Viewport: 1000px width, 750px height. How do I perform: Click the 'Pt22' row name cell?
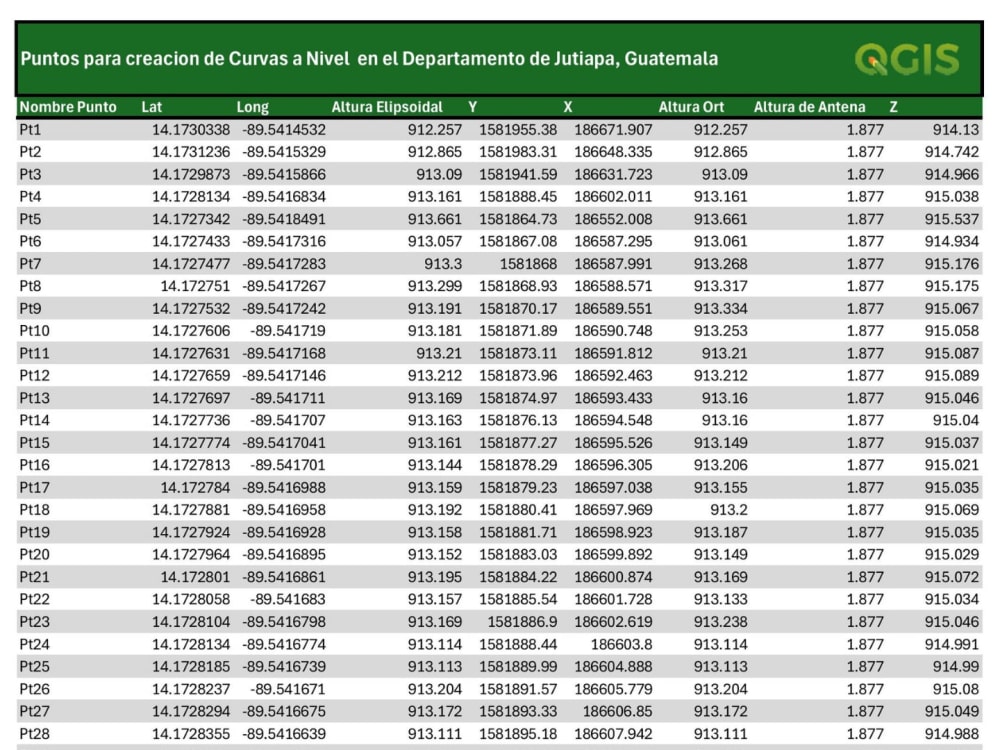(x=34, y=599)
